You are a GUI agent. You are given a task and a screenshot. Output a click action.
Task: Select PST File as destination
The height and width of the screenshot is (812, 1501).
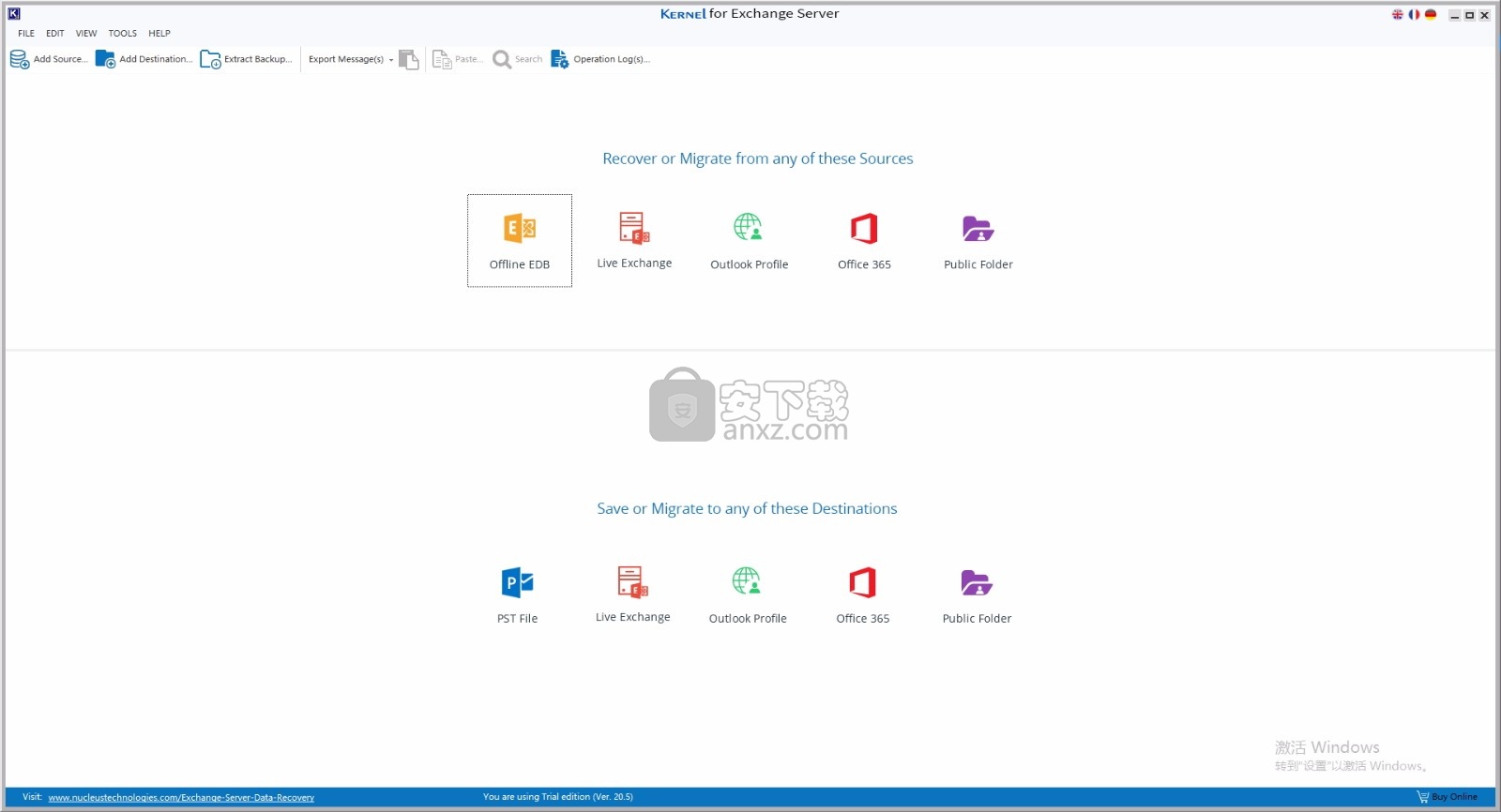(x=518, y=595)
